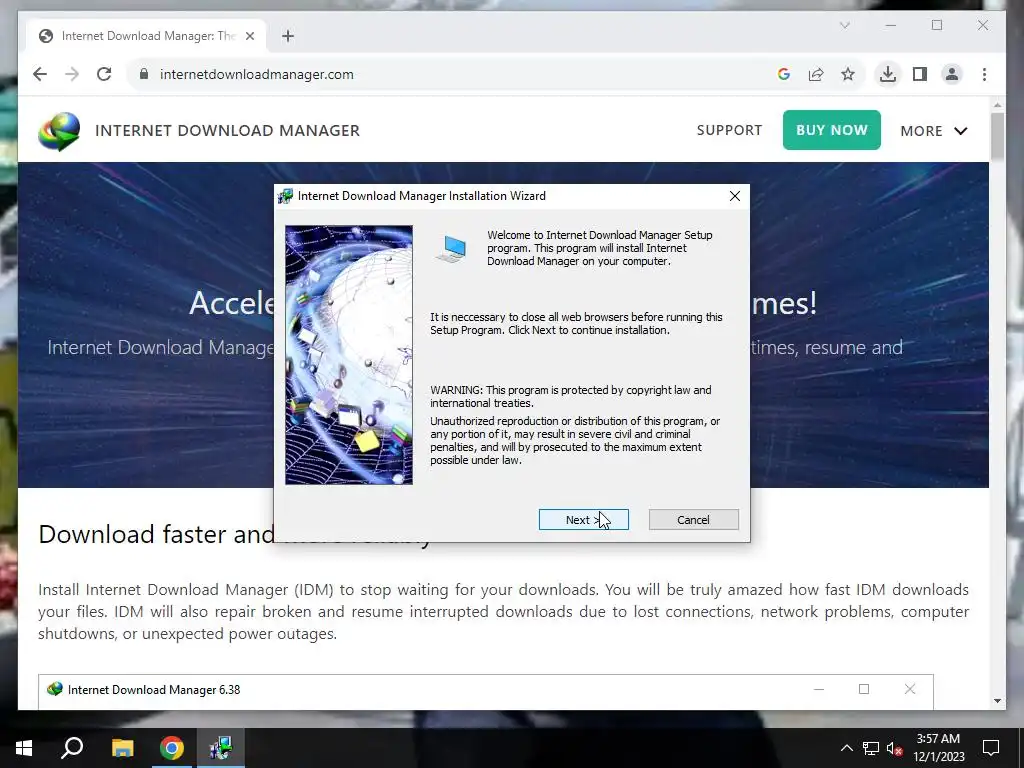Open Chrome three-dot menu
Image resolution: width=1024 pixels, height=768 pixels.
tap(984, 74)
